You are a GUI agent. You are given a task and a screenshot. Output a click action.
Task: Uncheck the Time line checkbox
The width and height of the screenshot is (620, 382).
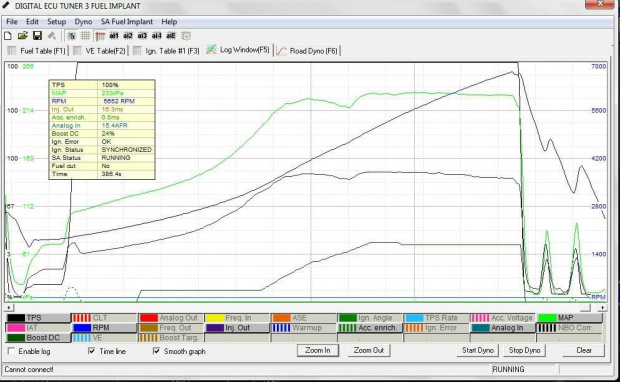[92, 351]
